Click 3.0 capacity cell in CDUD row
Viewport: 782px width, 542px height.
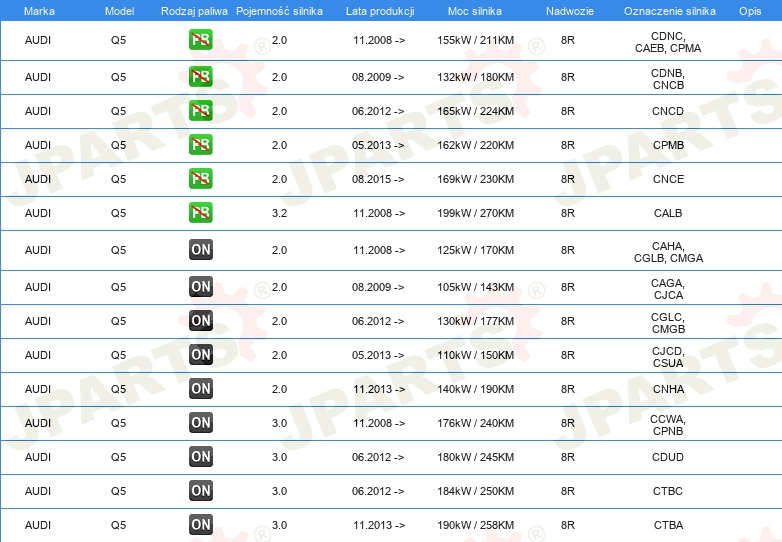[x=279, y=457]
